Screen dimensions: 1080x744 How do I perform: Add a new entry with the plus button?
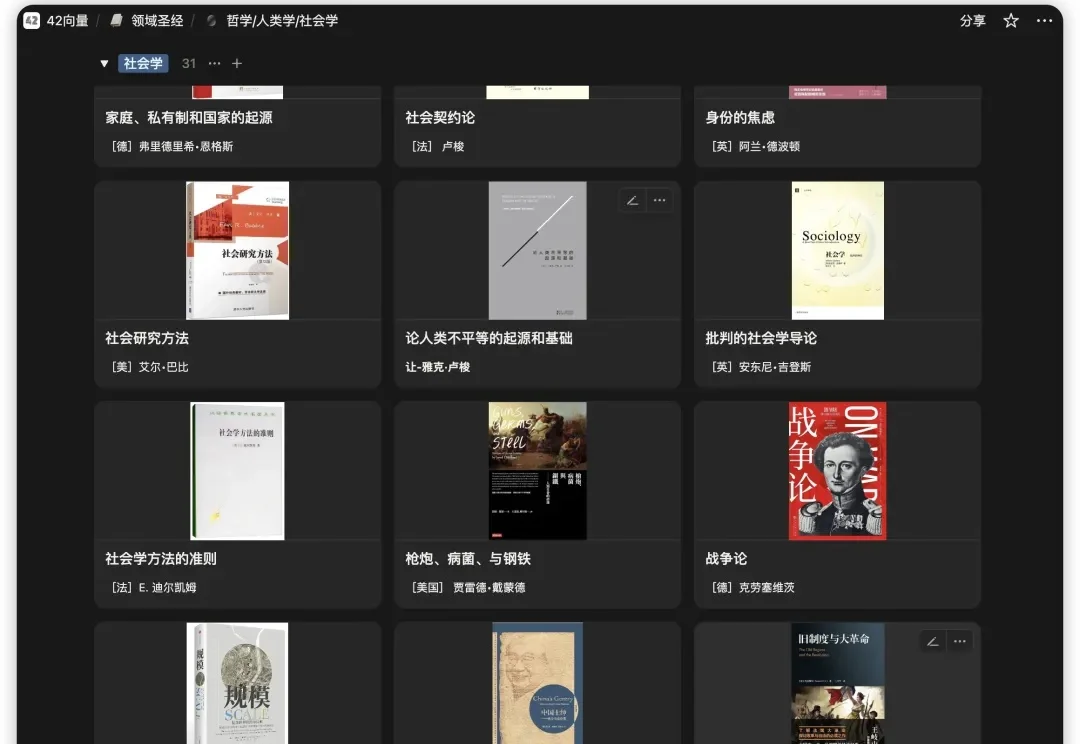coord(237,63)
